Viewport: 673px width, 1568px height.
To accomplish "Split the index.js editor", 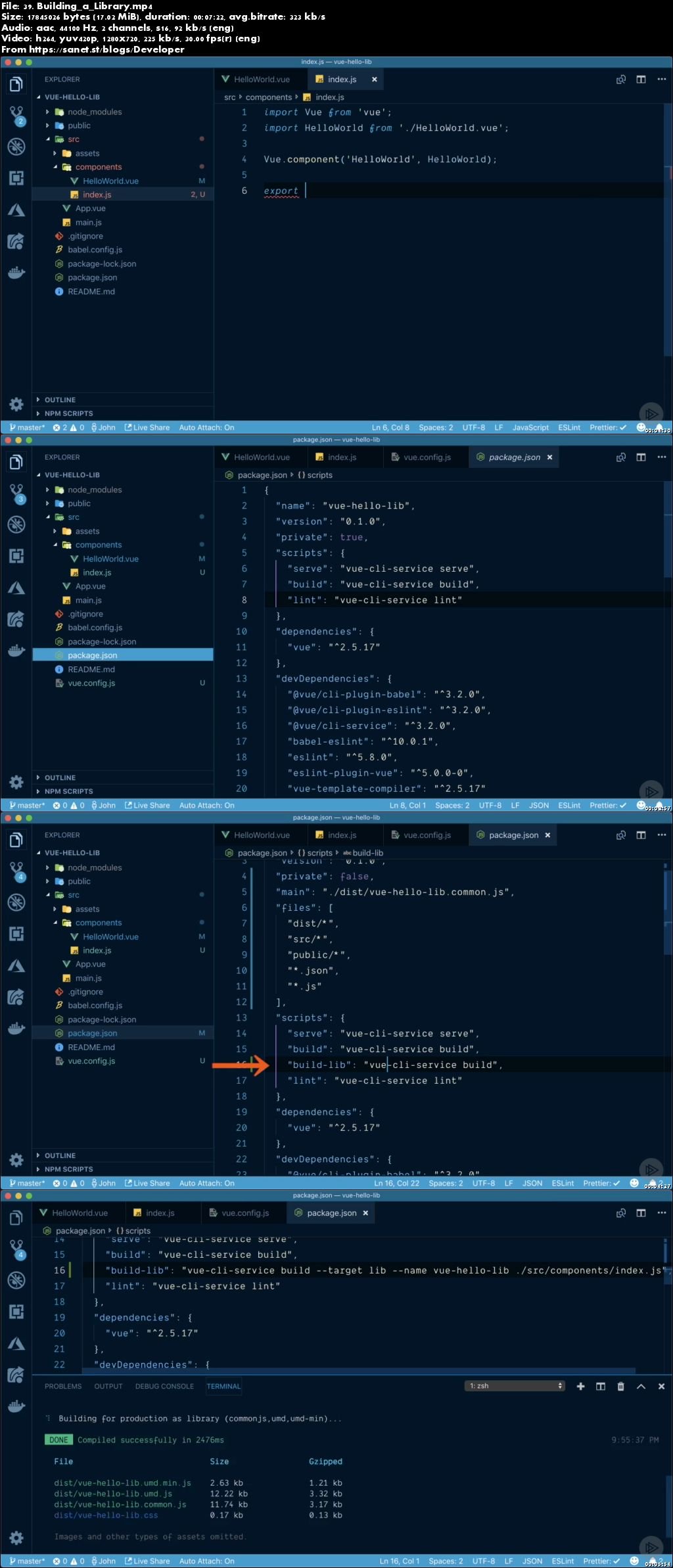I will pos(641,80).
